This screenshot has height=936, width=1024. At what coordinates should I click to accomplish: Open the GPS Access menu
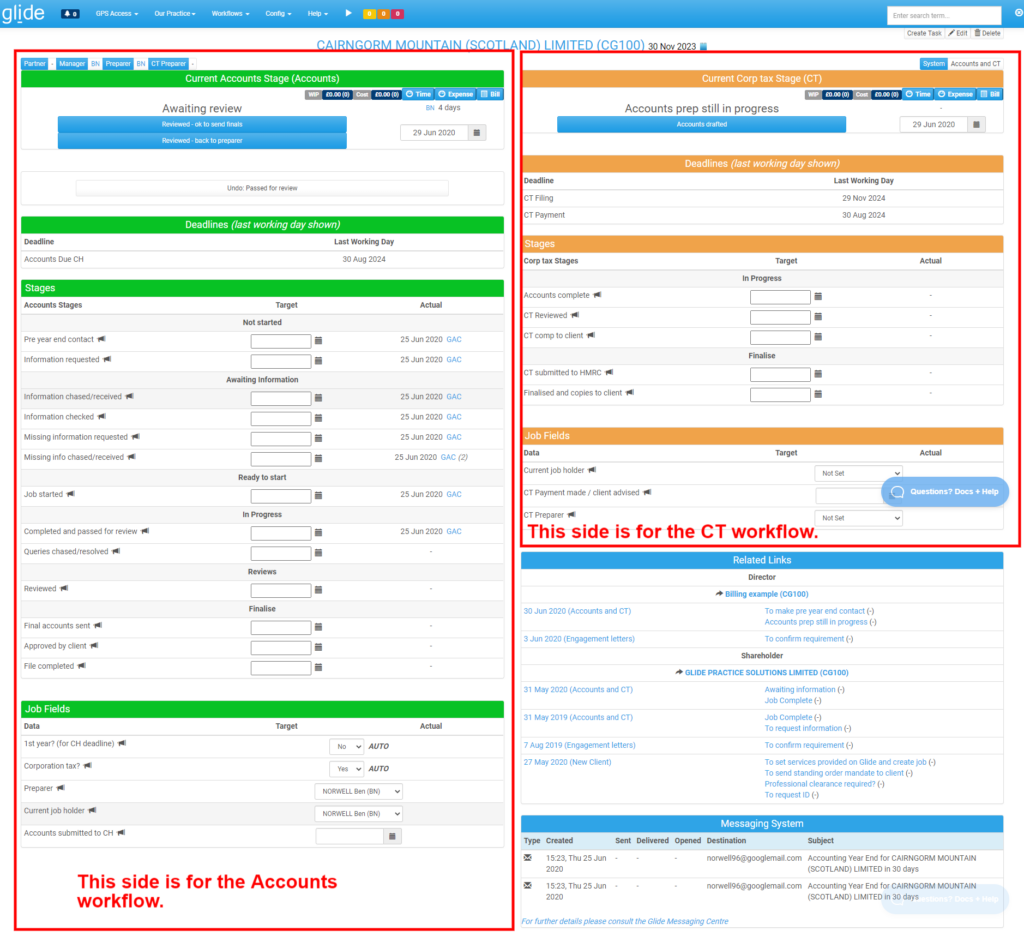tap(117, 14)
